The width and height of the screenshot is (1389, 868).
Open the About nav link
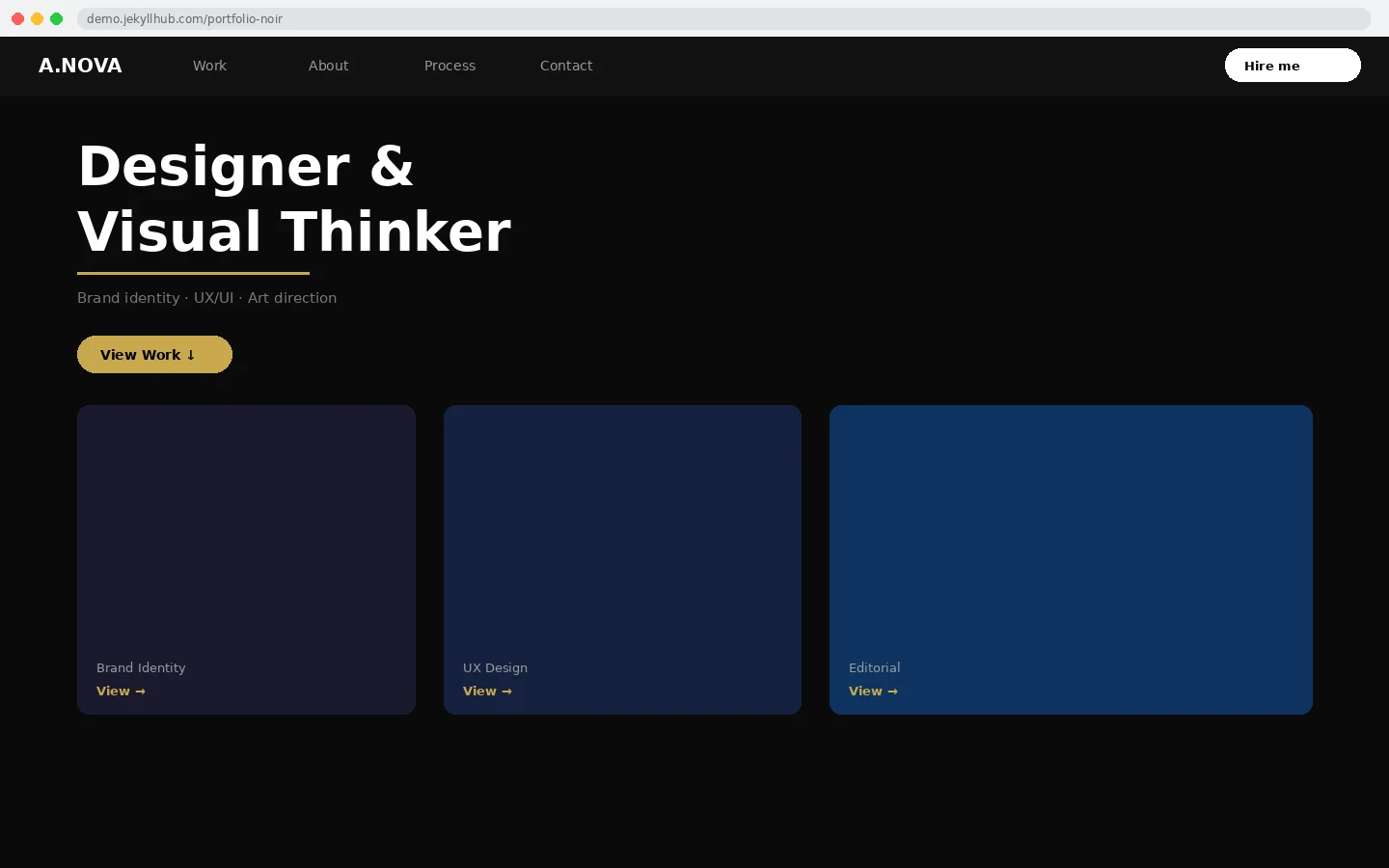328,66
